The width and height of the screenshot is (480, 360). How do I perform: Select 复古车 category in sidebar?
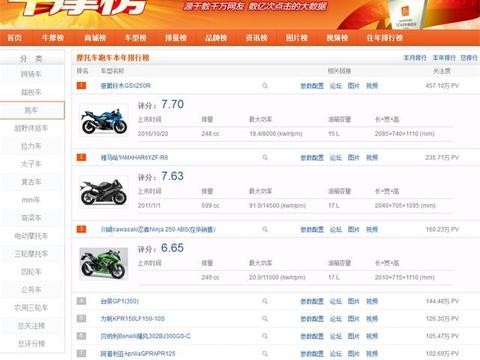click(31, 182)
